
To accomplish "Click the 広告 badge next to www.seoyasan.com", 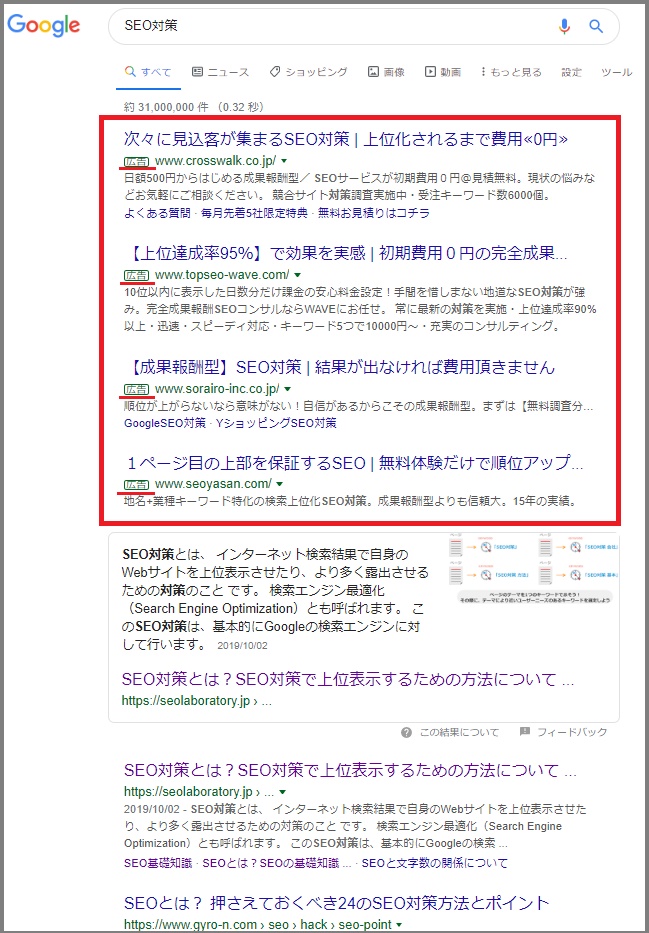I will pyautogui.click(x=137, y=484).
